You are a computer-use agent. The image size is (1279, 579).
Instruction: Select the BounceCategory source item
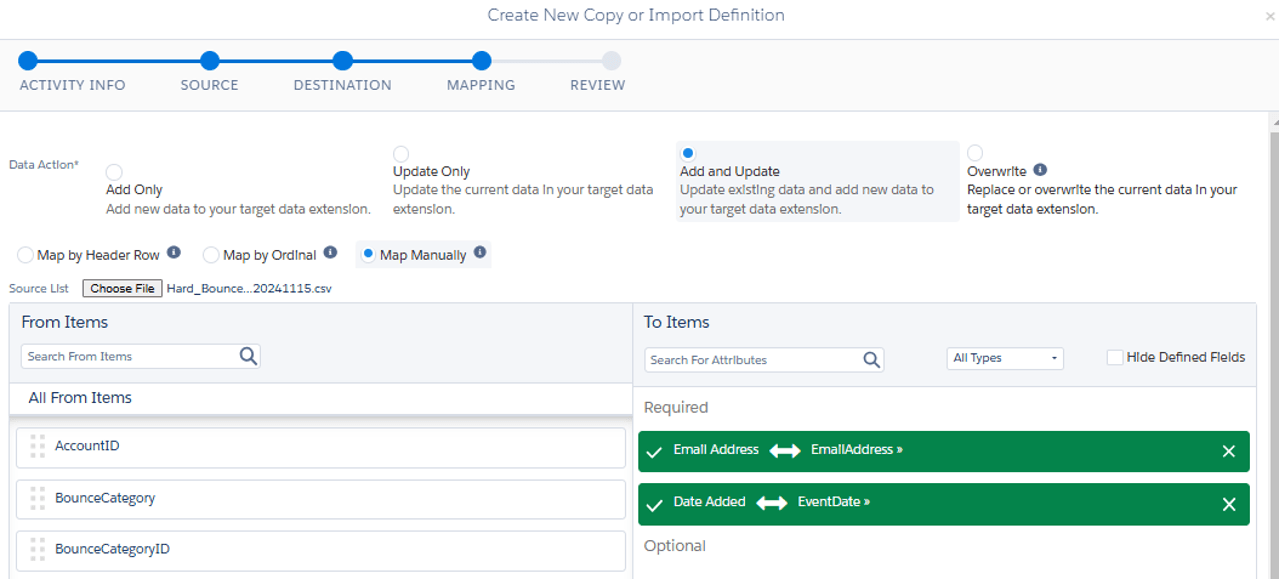(x=321, y=499)
